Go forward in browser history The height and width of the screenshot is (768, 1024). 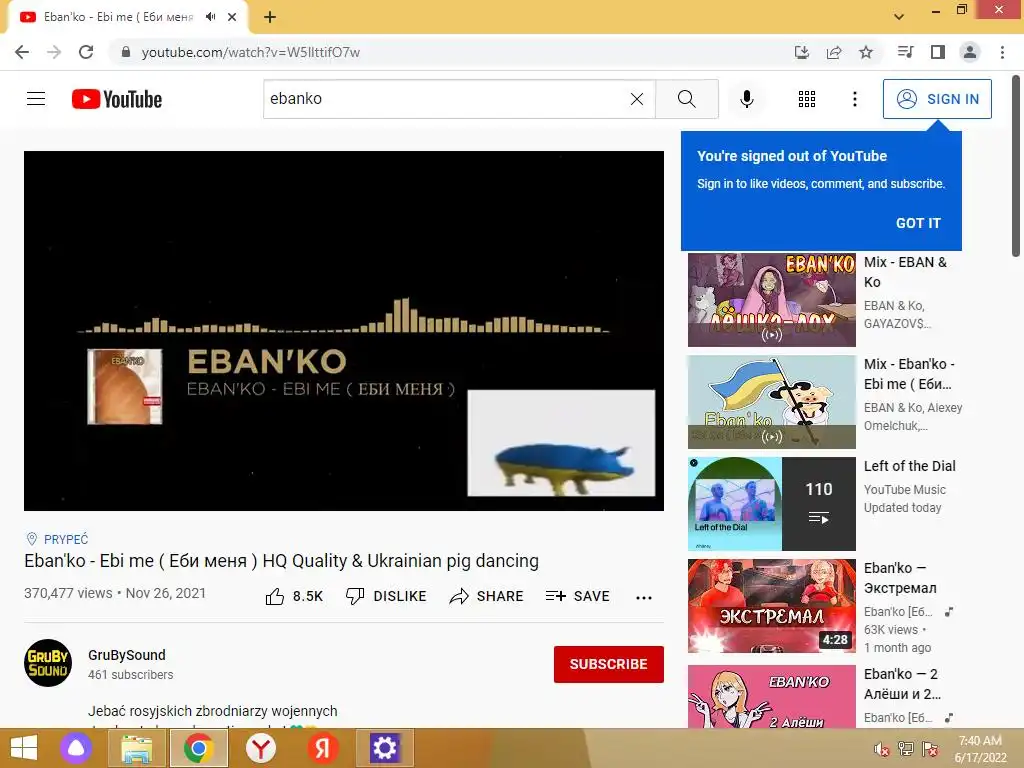(54, 52)
